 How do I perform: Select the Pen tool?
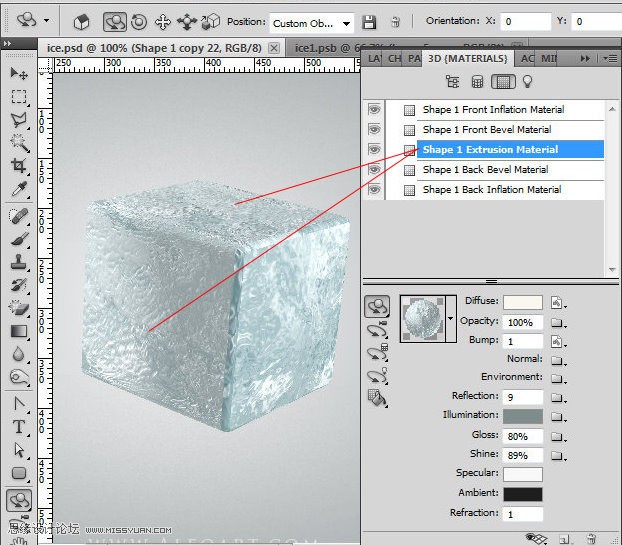19,404
